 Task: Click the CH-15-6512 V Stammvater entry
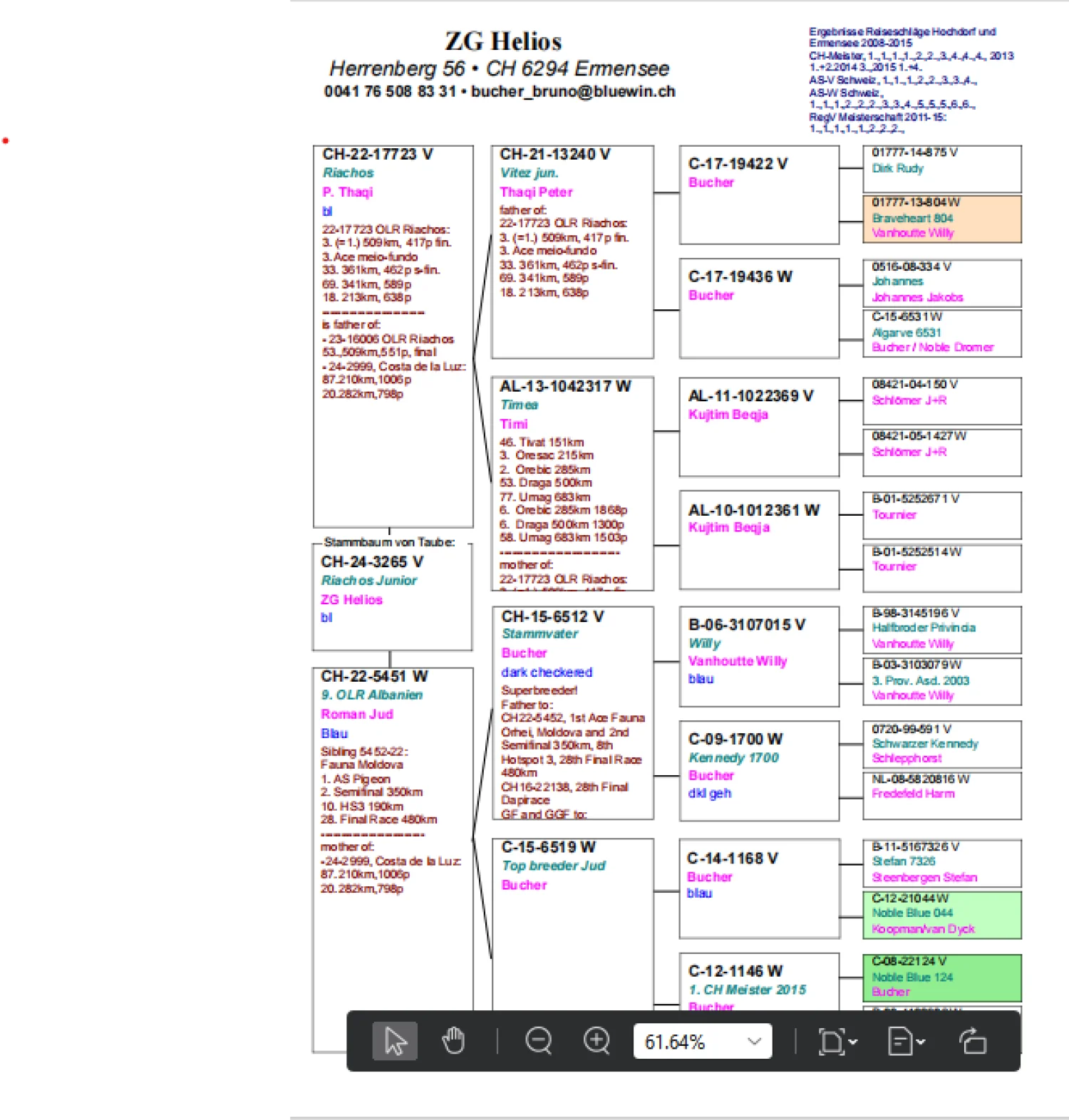tap(552, 617)
